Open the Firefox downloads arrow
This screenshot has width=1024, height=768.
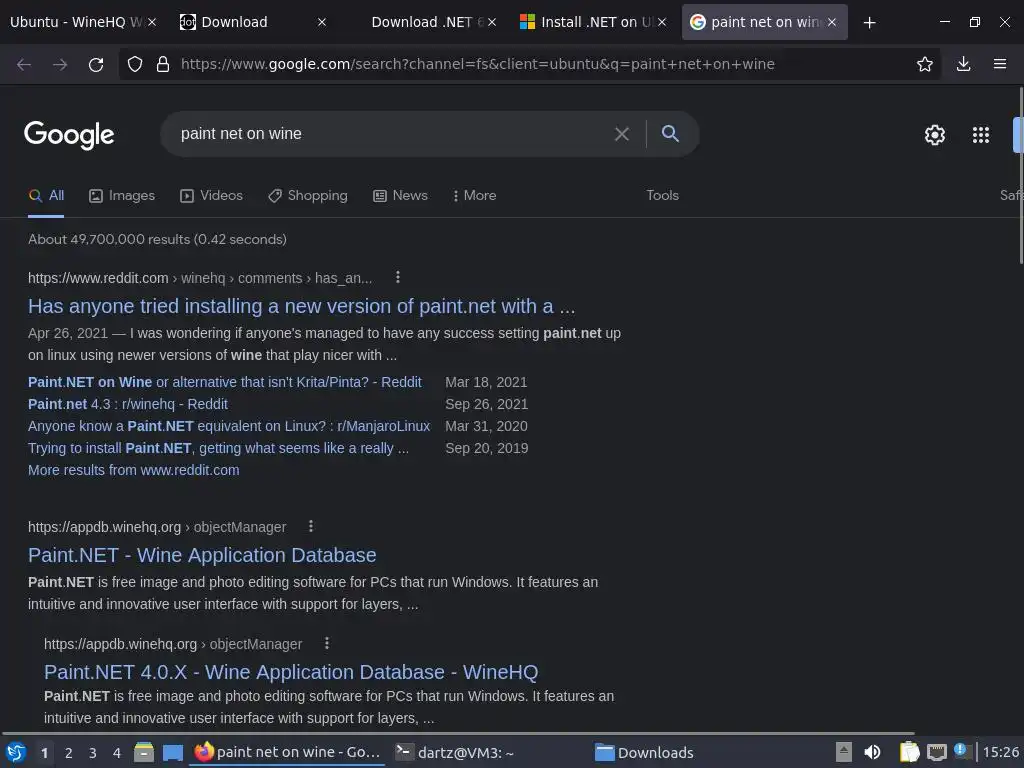coord(963,64)
